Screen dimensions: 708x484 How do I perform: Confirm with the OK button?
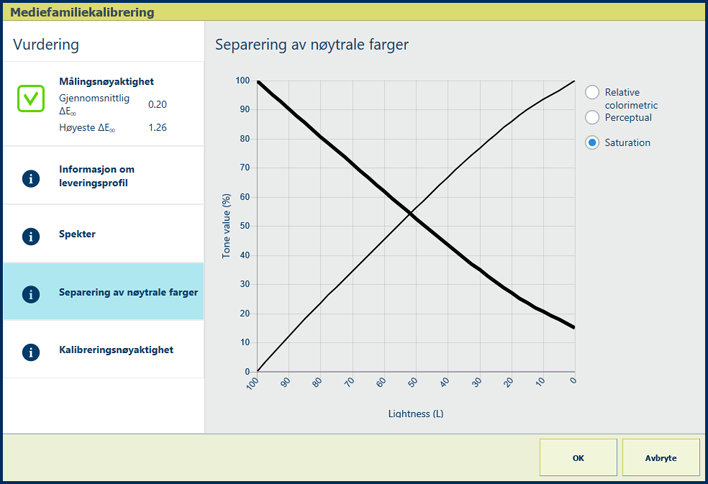tap(578, 457)
